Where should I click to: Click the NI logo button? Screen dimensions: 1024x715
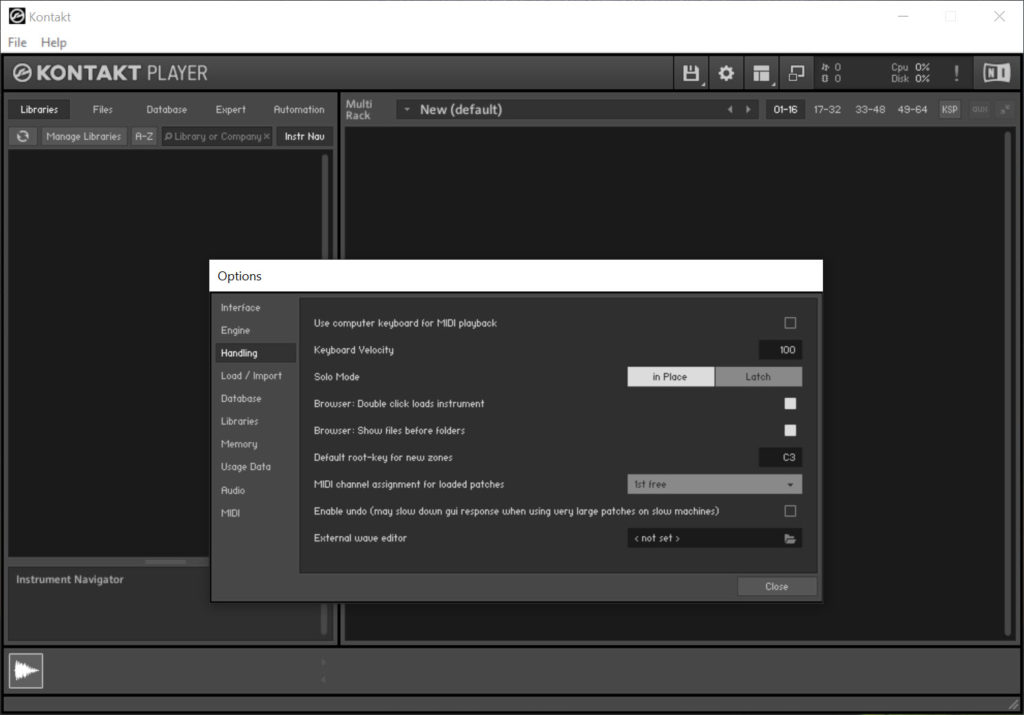coord(997,72)
